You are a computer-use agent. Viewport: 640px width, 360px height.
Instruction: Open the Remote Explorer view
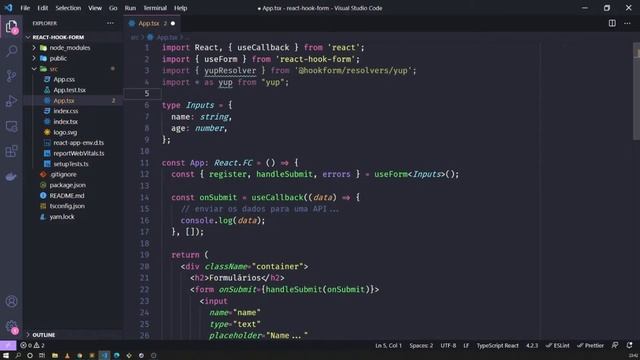(11, 126)
